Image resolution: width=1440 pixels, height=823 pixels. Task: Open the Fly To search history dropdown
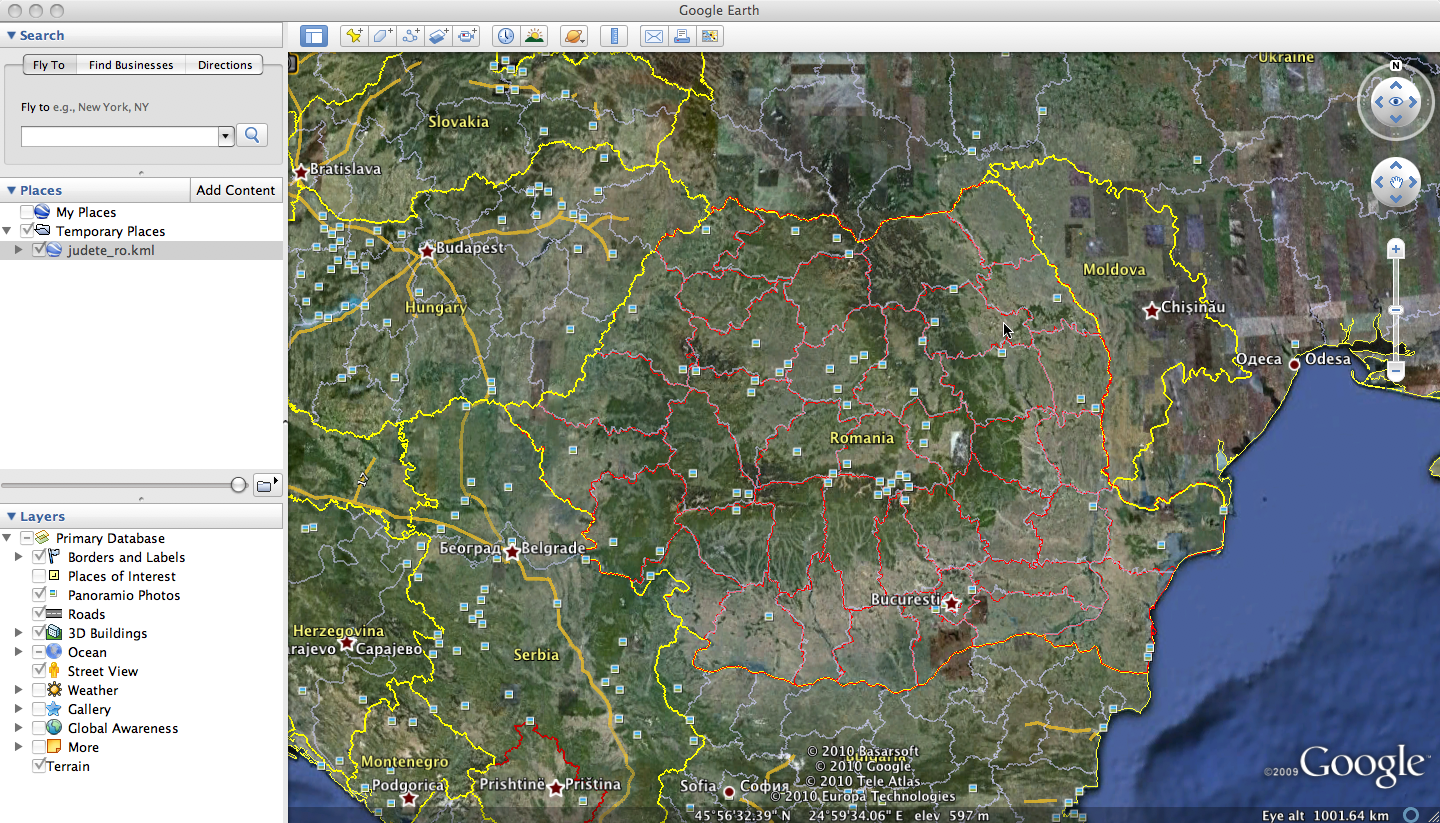[226, 136]
